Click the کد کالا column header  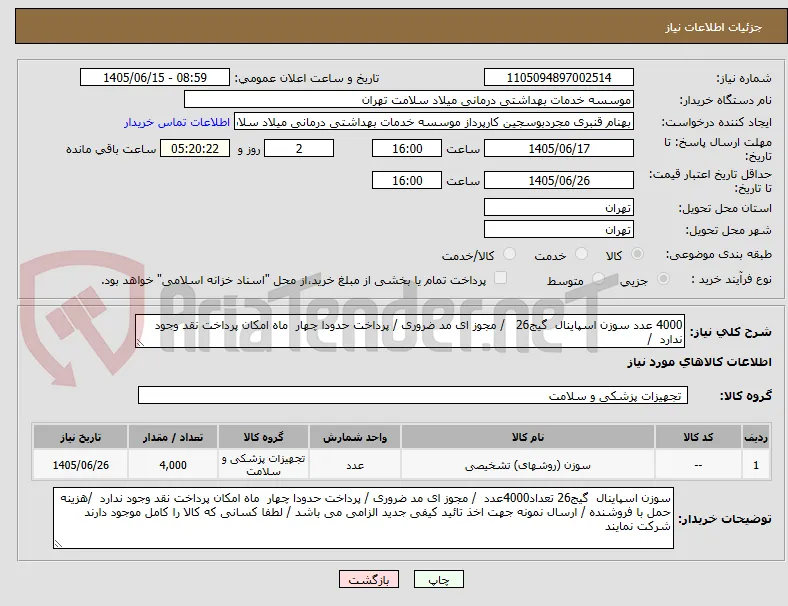pyautogui.click(x=698, y=437)
